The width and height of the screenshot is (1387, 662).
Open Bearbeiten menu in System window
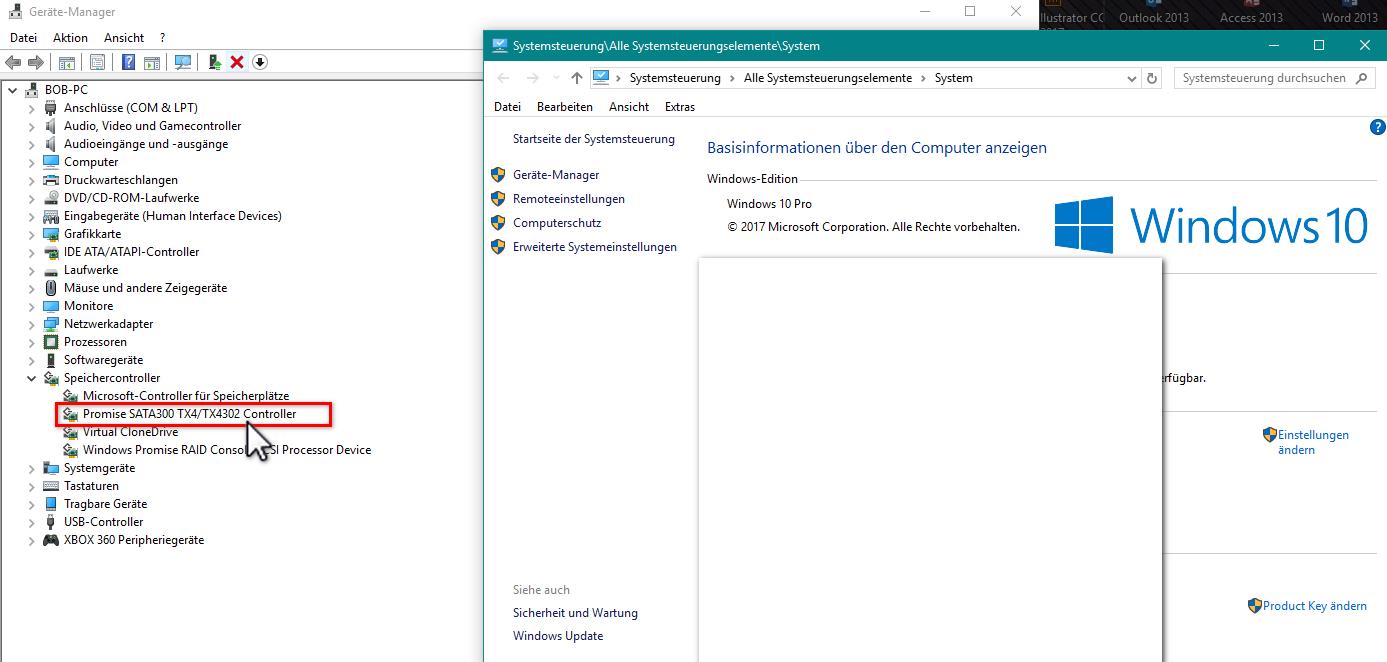564,107
